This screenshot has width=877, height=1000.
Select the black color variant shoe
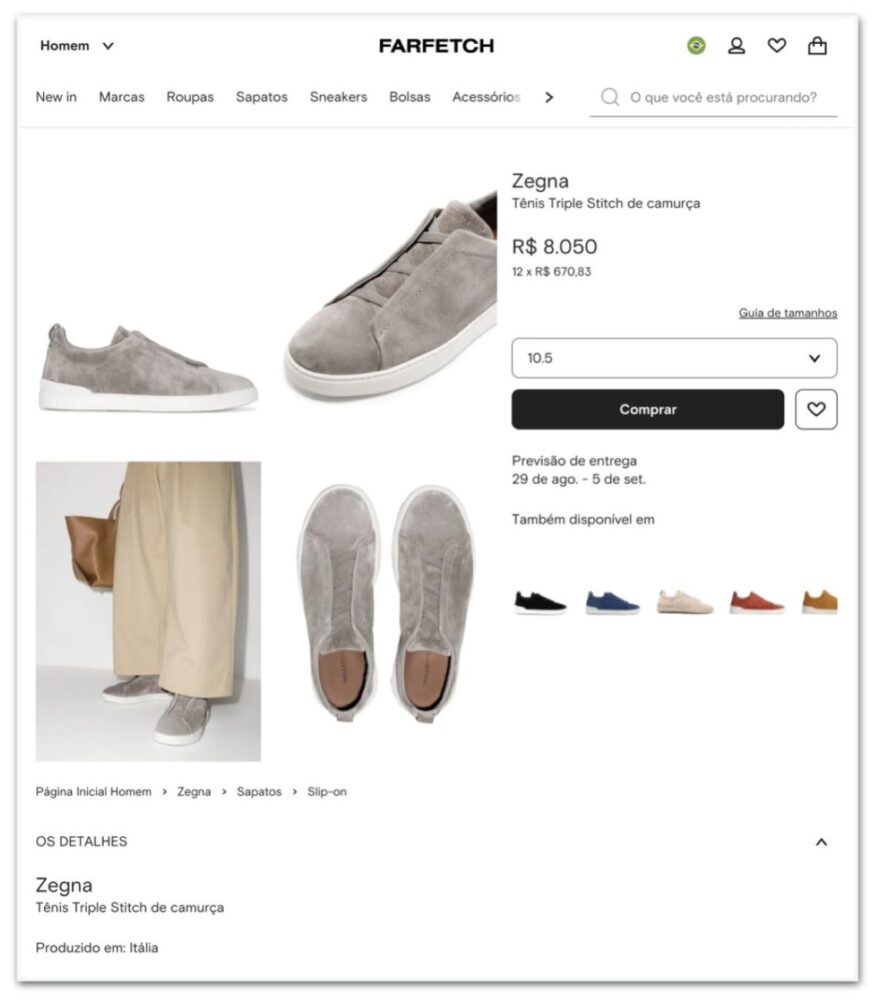540,602
